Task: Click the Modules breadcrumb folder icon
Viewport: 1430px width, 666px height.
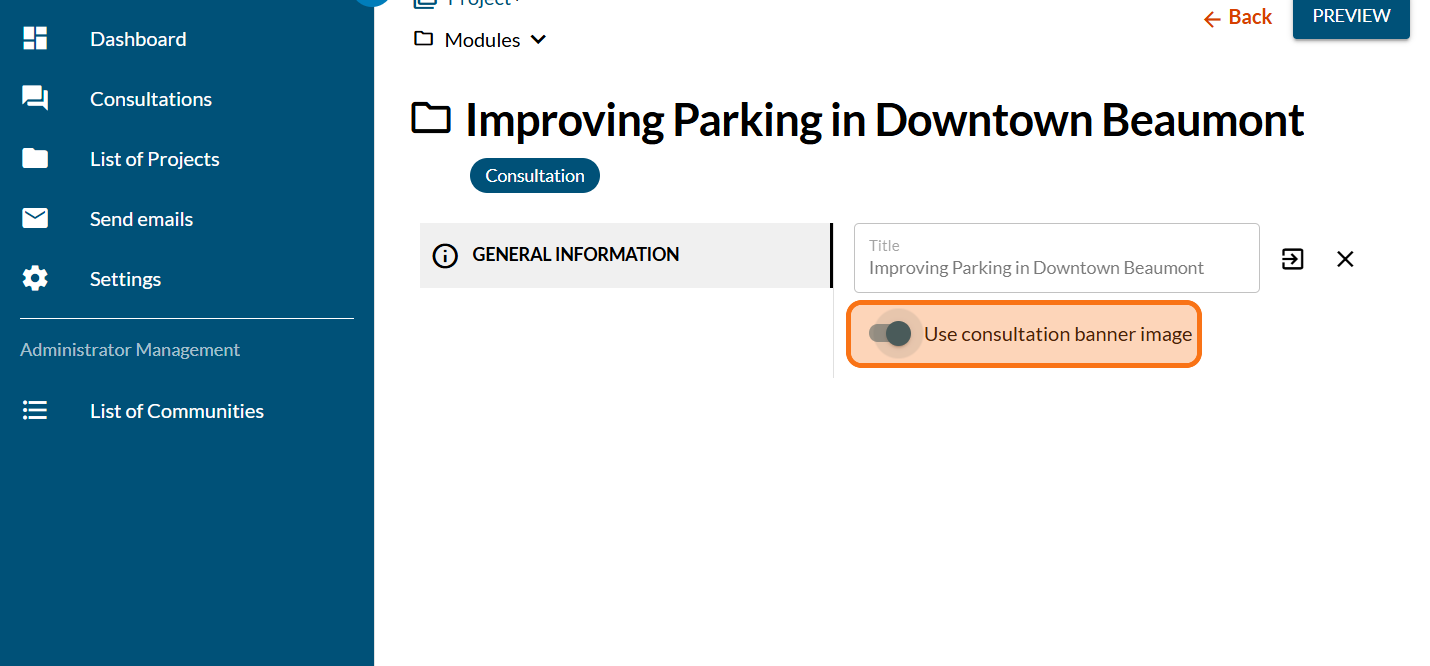Action: pyautogui.click(x=424, y=39)
